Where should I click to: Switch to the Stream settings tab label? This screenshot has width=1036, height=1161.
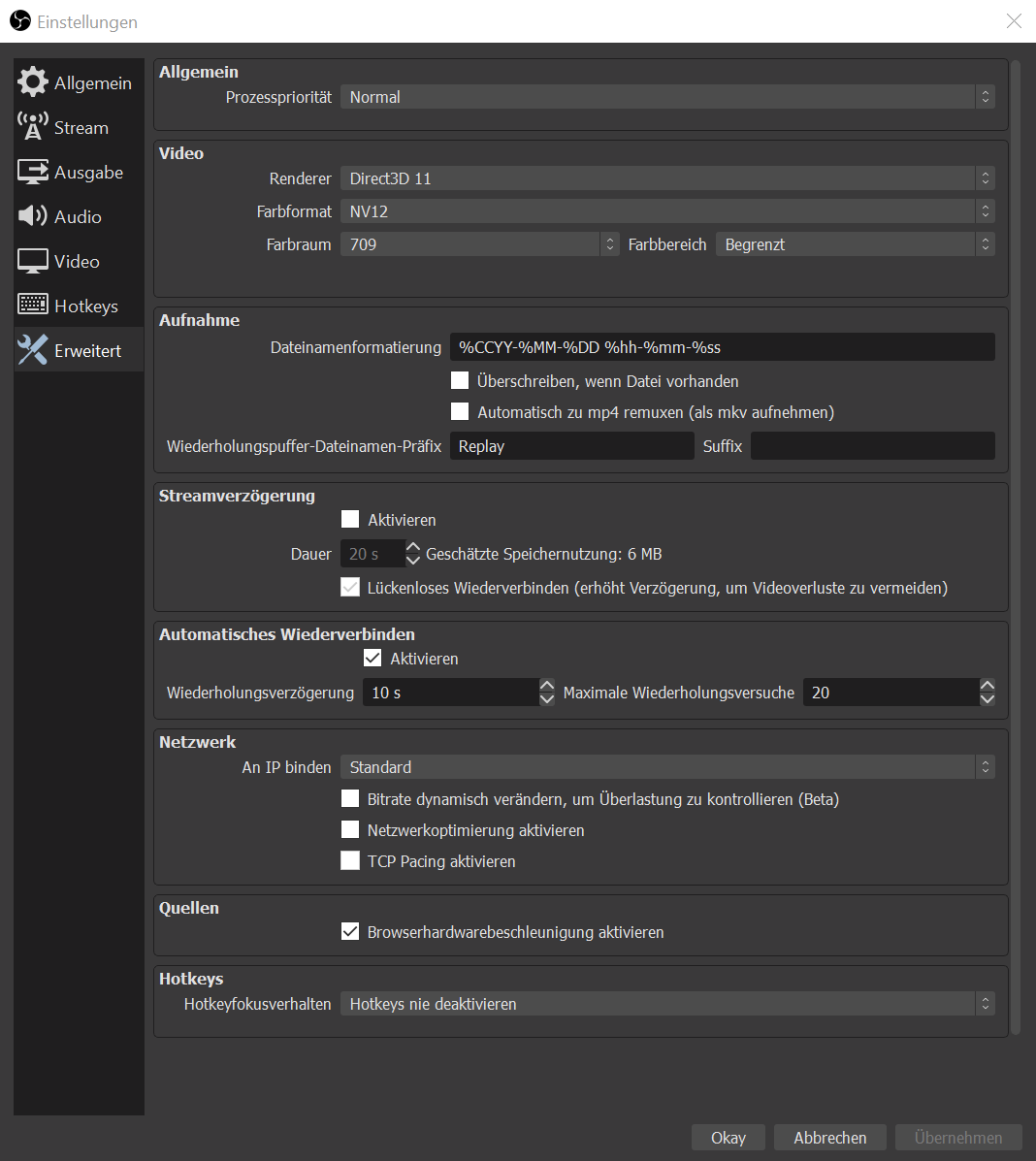click(x=81, y=128)
